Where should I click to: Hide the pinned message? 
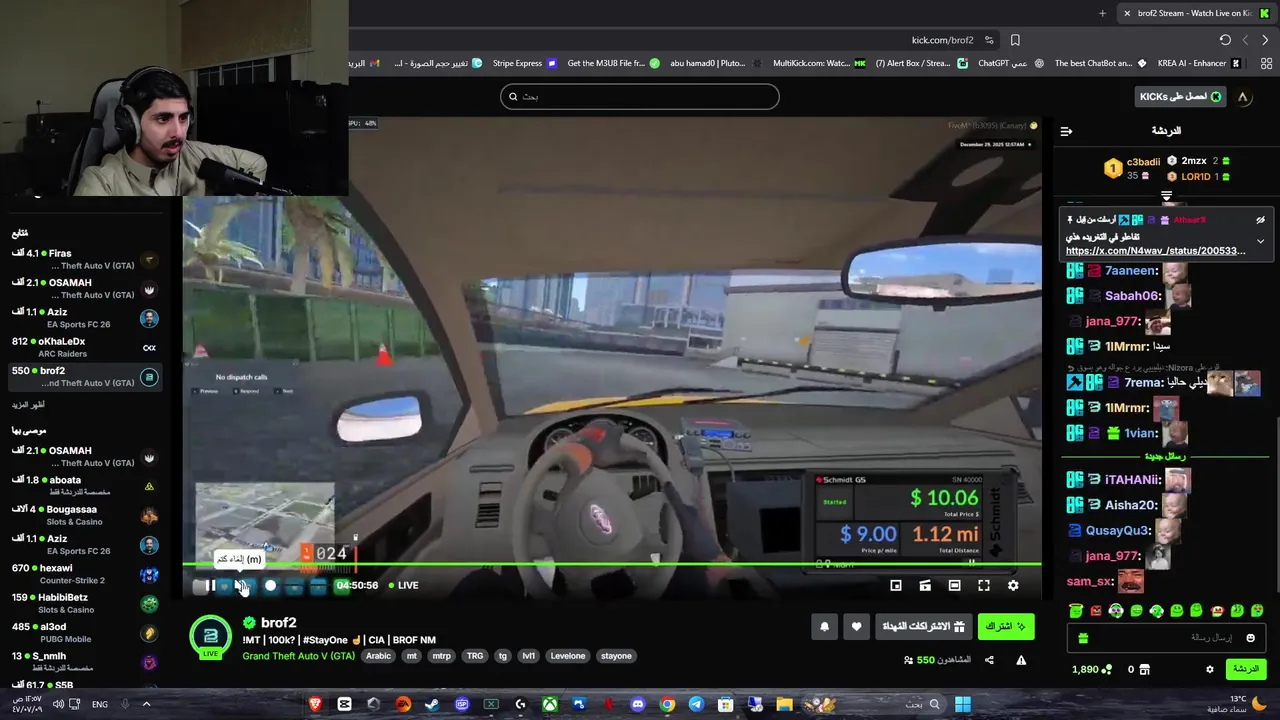coord(1260,220)
